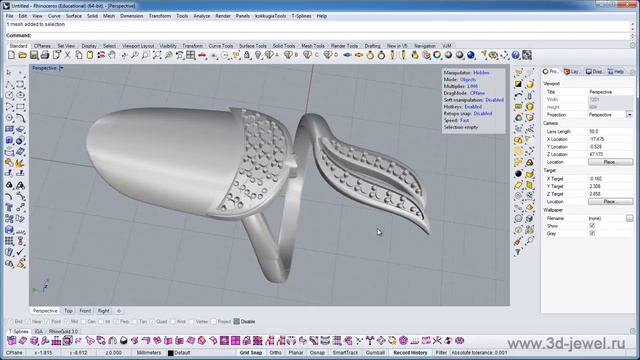
Task: Open the File menu
Action: pyautogui.click(x=9, y=16)
